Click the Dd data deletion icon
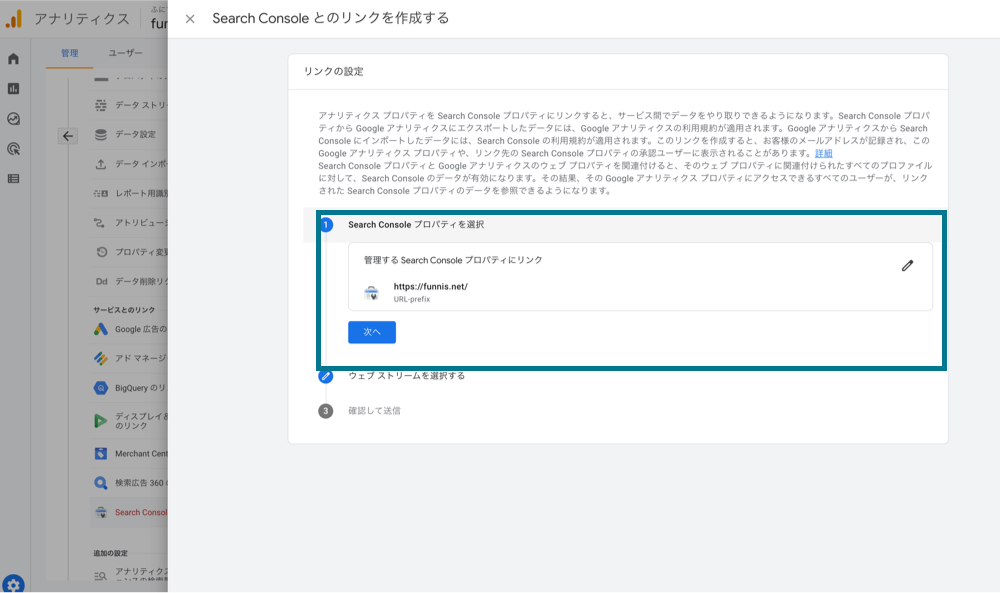The width and height of the screenshot is (1000, 593). click(x=101, y=281)
